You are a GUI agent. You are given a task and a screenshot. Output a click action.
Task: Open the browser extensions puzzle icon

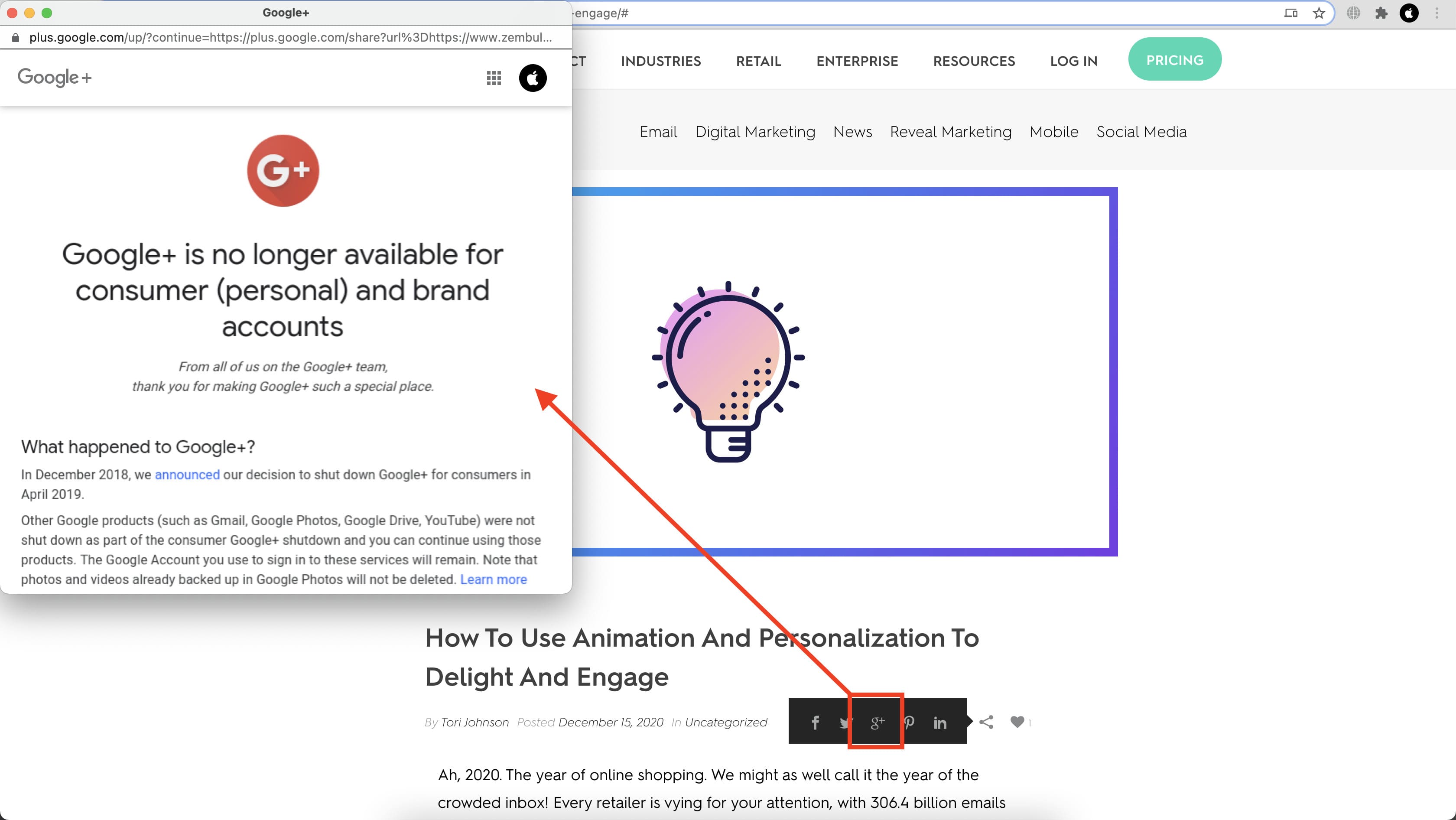(1381, 13)
